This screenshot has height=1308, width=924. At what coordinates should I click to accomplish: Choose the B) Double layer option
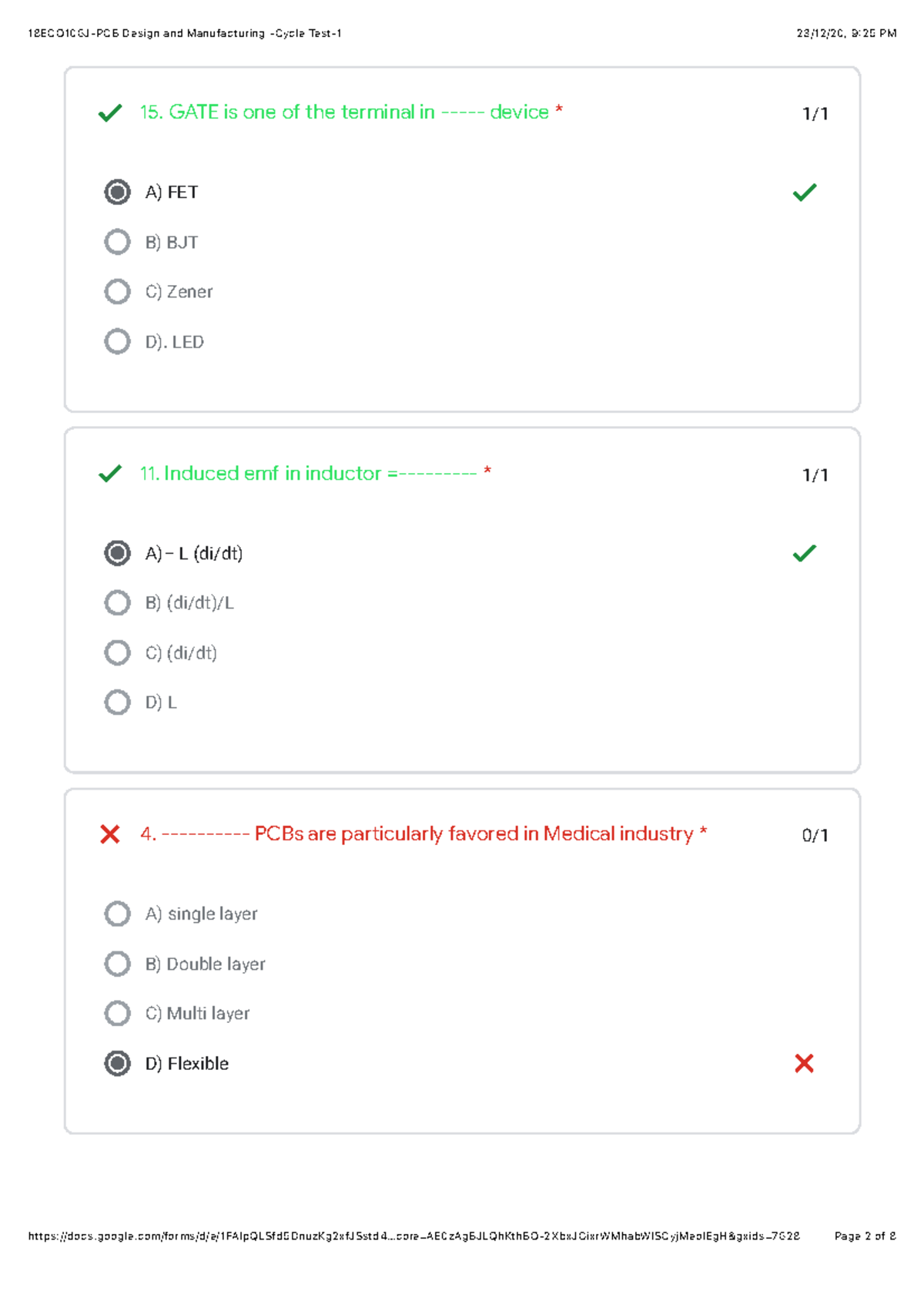click(x=117, y=964)
